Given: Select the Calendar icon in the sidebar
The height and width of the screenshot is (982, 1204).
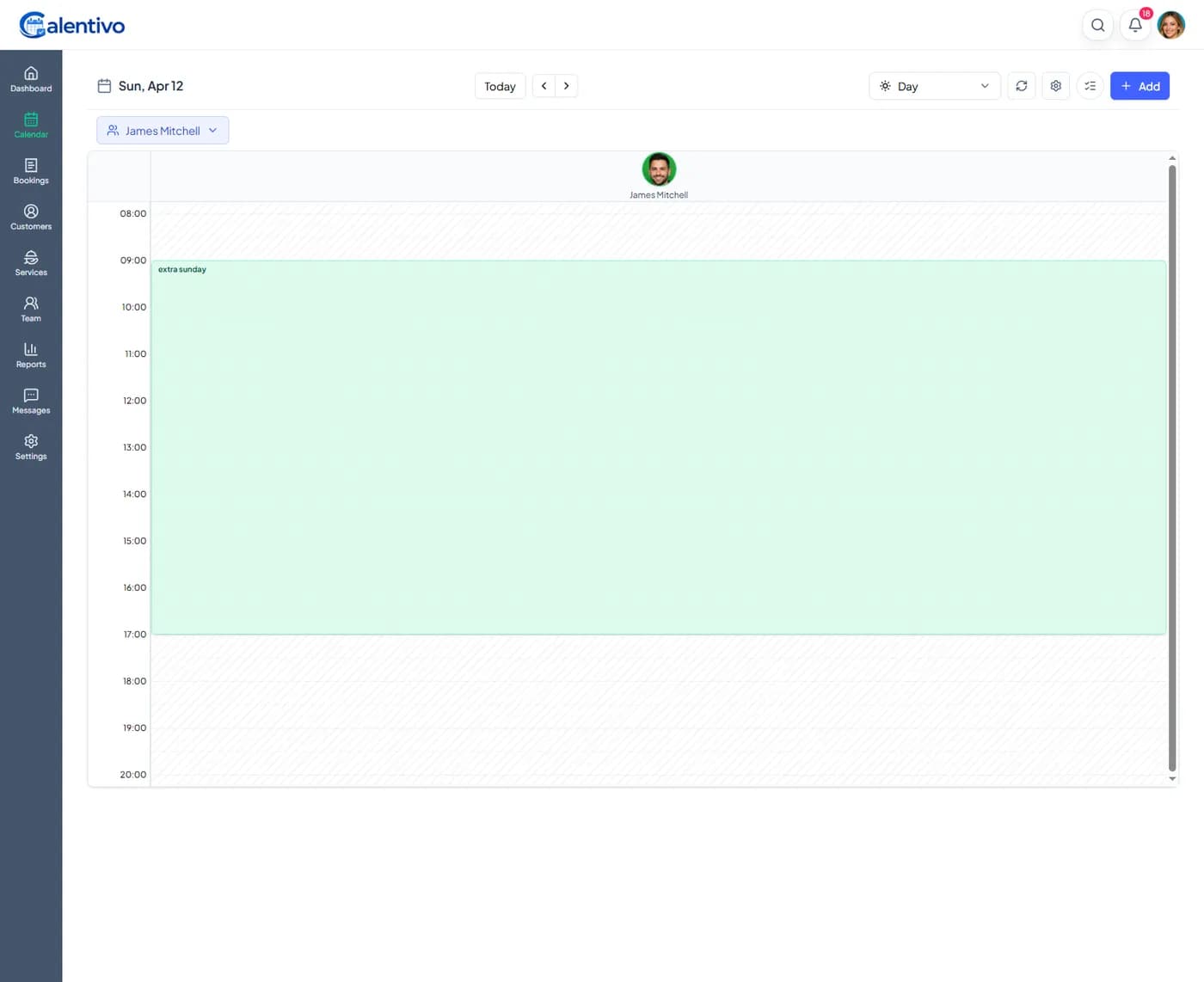Looking at the screenshot, I should [31, 125].
